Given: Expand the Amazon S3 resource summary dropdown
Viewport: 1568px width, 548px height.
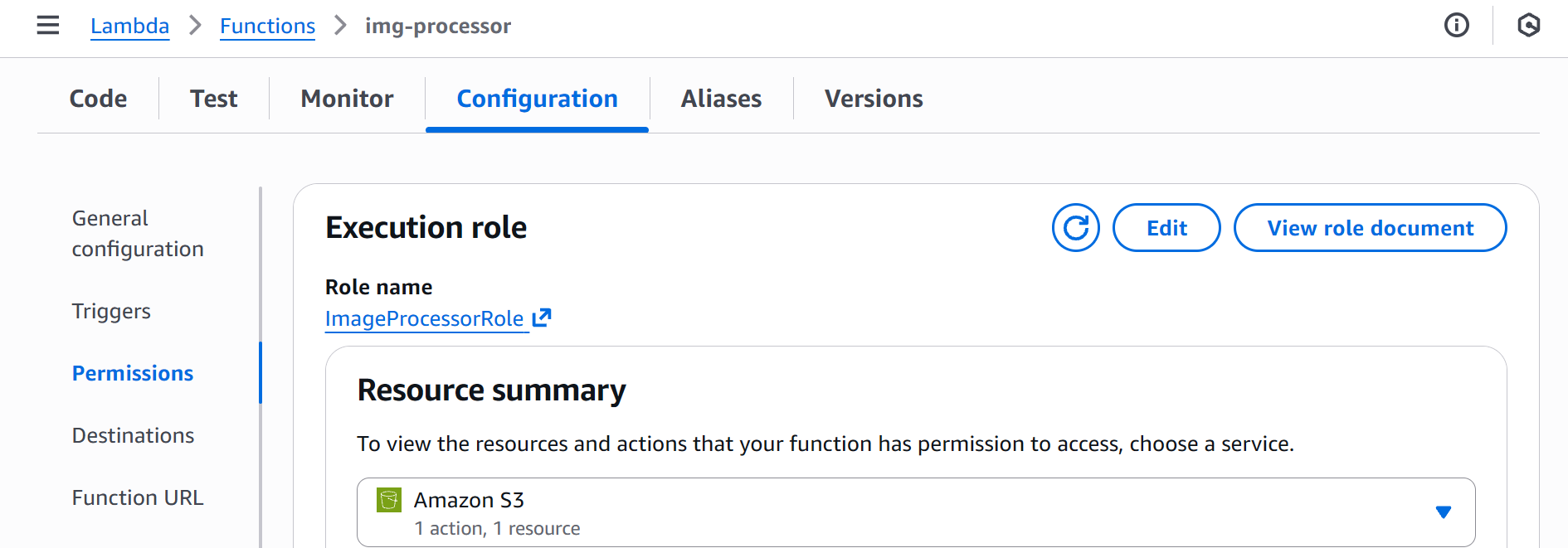Looking at the screenshot, I should pyautogui.click(x=1444, y=512).
